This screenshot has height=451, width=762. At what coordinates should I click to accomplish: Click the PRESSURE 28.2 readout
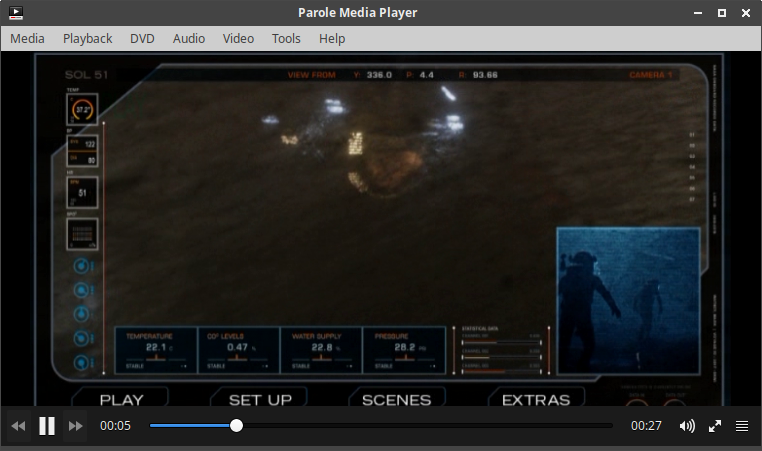pos(404,350)
